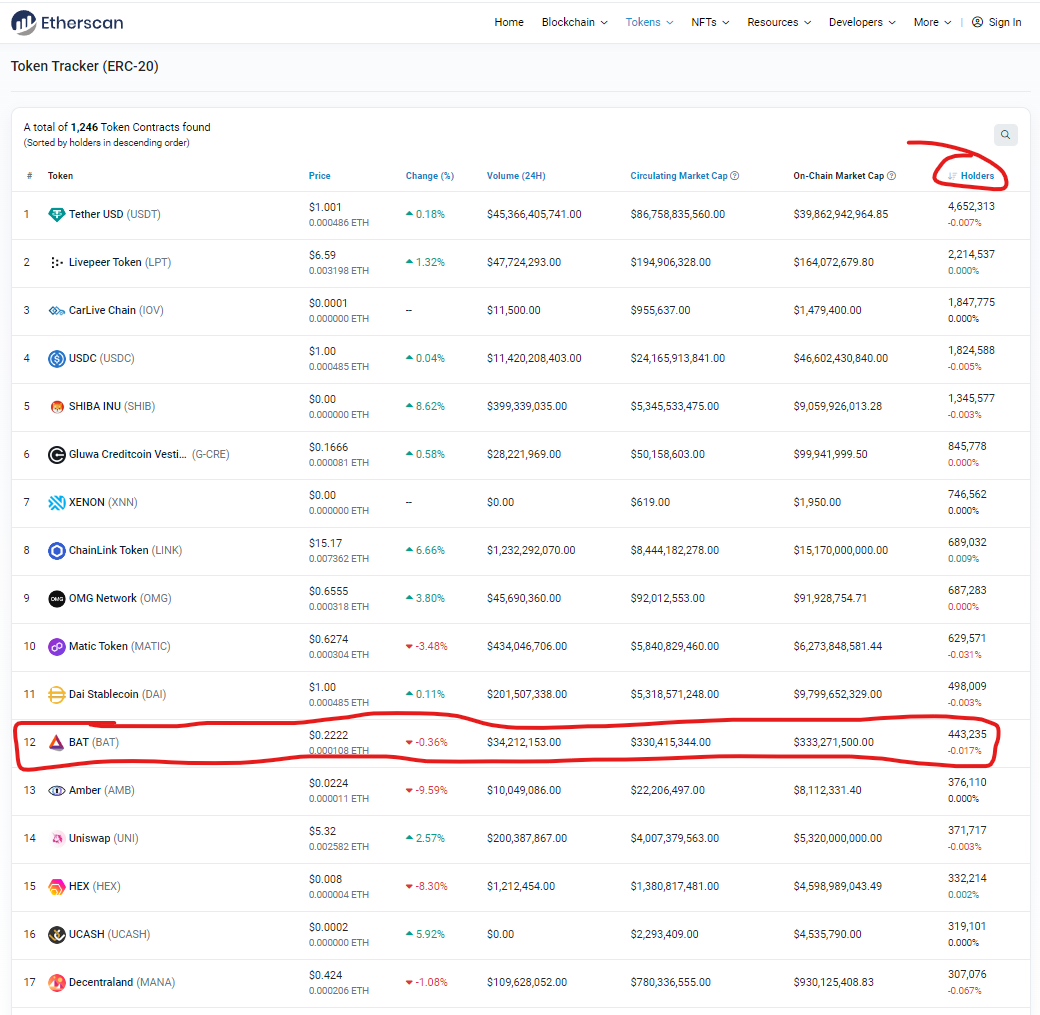Click the HEX token icon
The height and width of the screenshot is (1015, 1040).
[x=57, y=886]
